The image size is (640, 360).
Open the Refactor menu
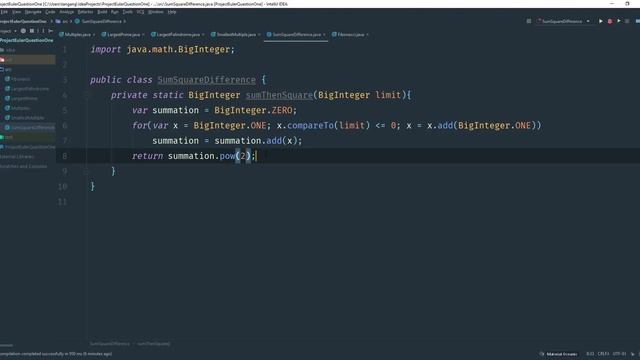85,12
